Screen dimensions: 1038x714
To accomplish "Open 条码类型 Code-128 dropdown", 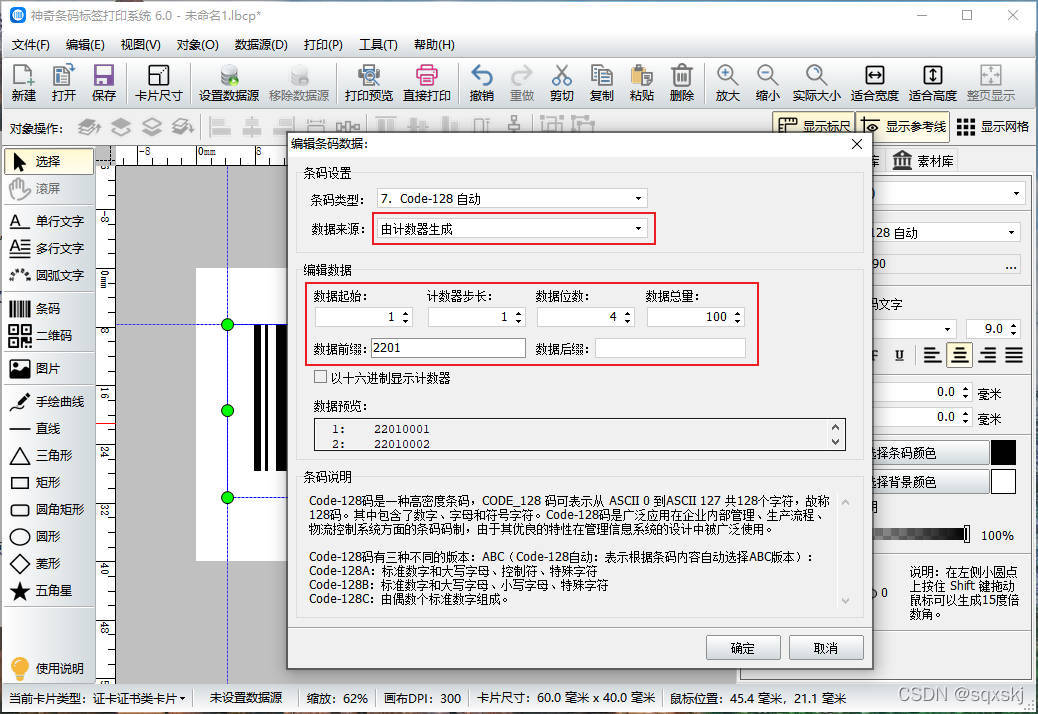I will 512,199.
